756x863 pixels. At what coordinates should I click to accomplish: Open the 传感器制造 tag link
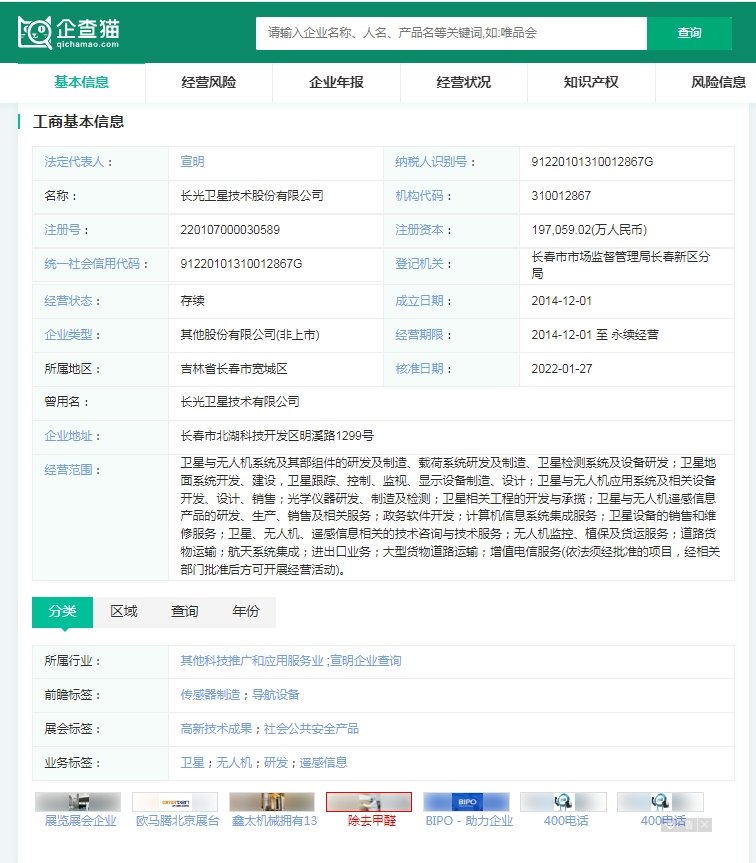point(210,696)
